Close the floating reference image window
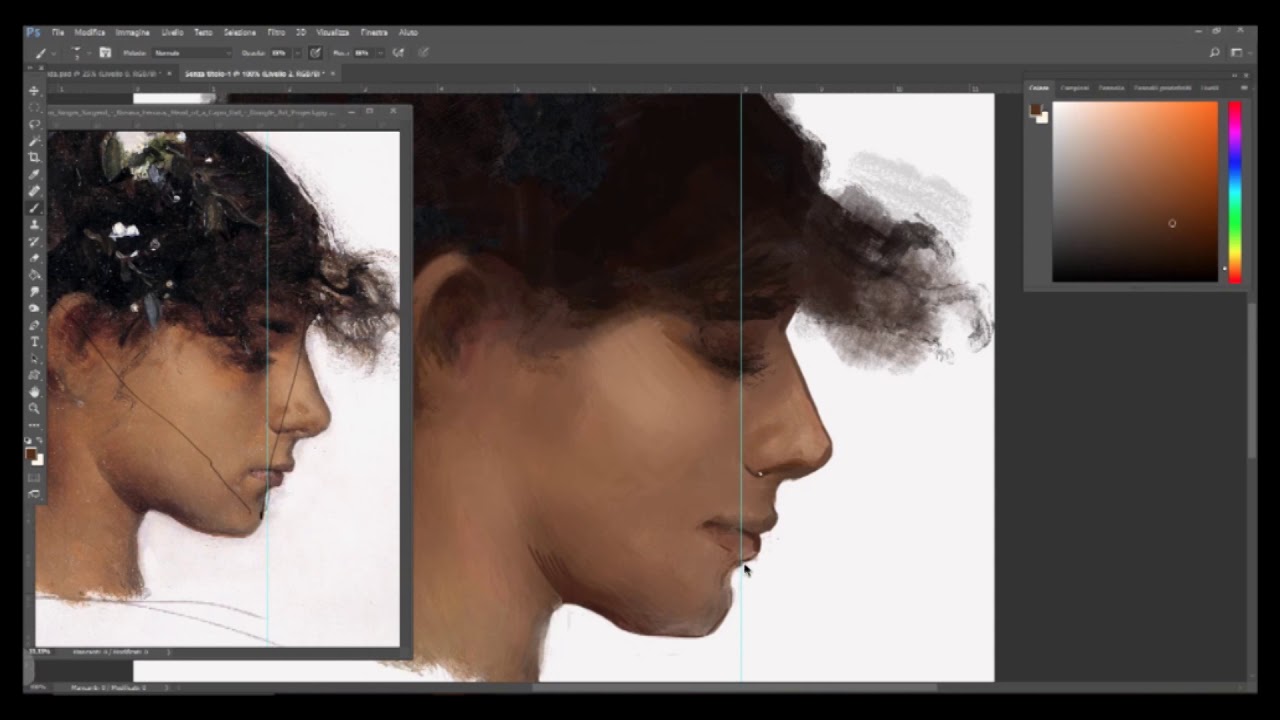1280x720 pixels. [x=393, y=112]
